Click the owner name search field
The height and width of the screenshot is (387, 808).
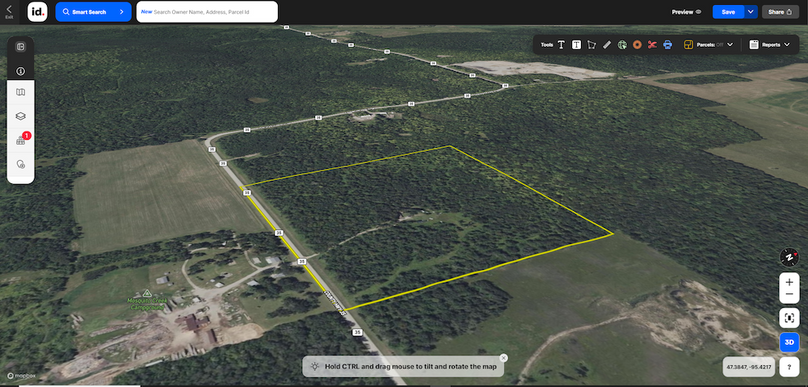point(207,12)
